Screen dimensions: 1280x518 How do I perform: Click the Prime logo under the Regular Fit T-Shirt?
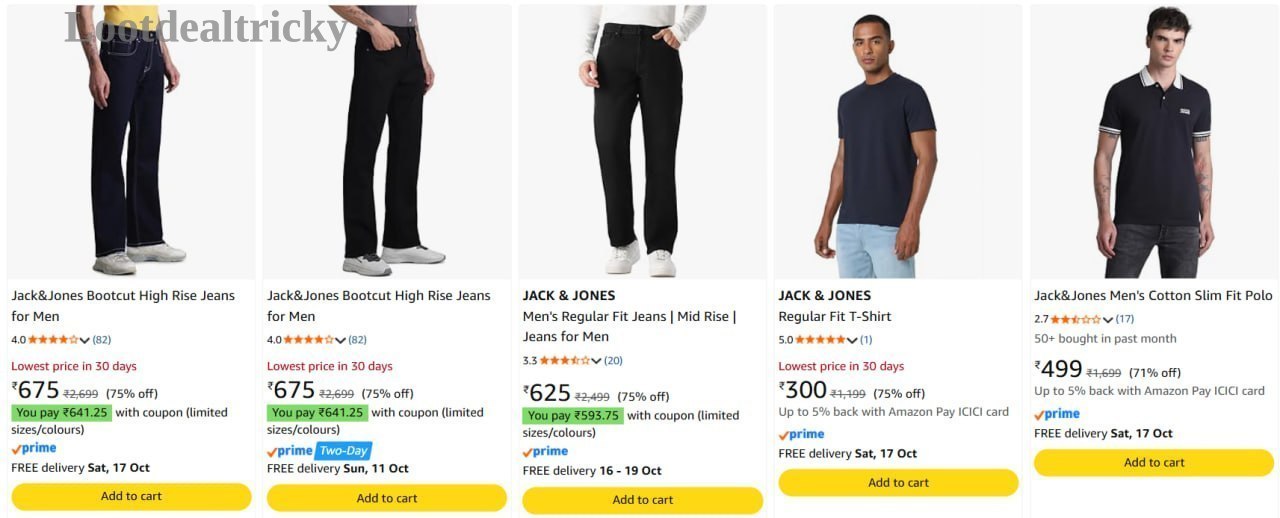click(x=801, y=434)
